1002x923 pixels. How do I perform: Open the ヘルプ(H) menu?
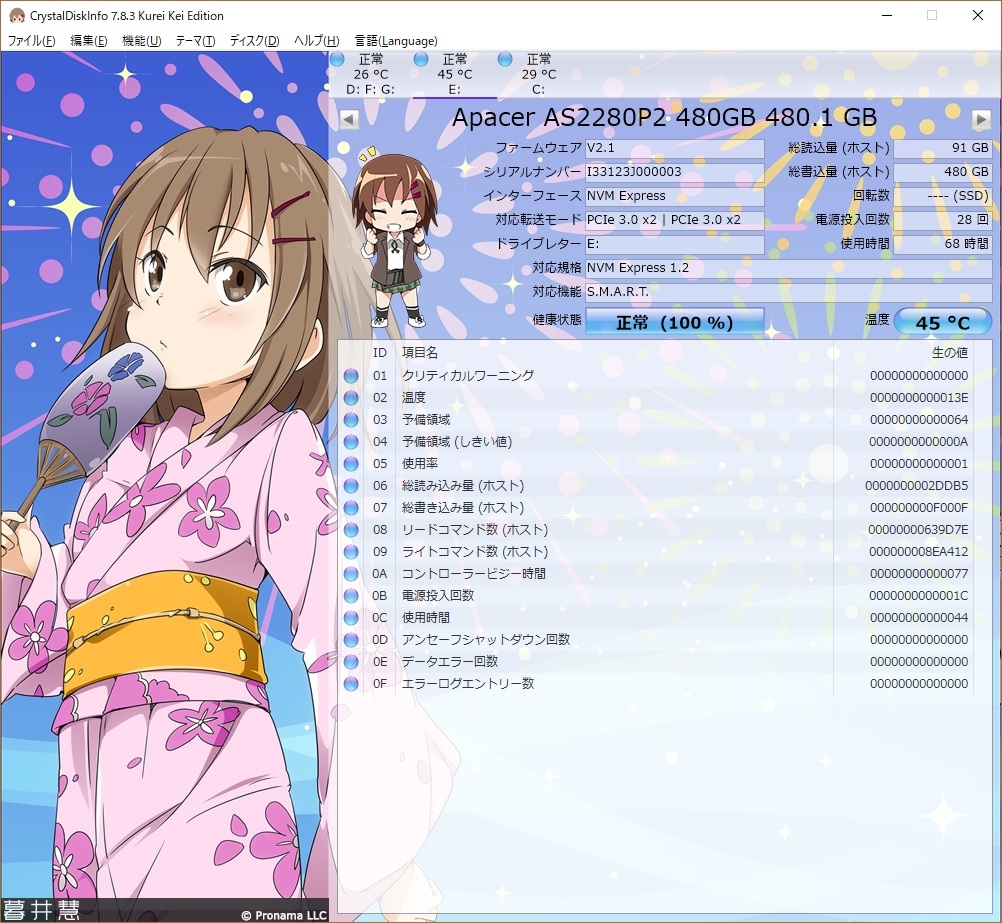pyautogui.click(x=316, y=41)
